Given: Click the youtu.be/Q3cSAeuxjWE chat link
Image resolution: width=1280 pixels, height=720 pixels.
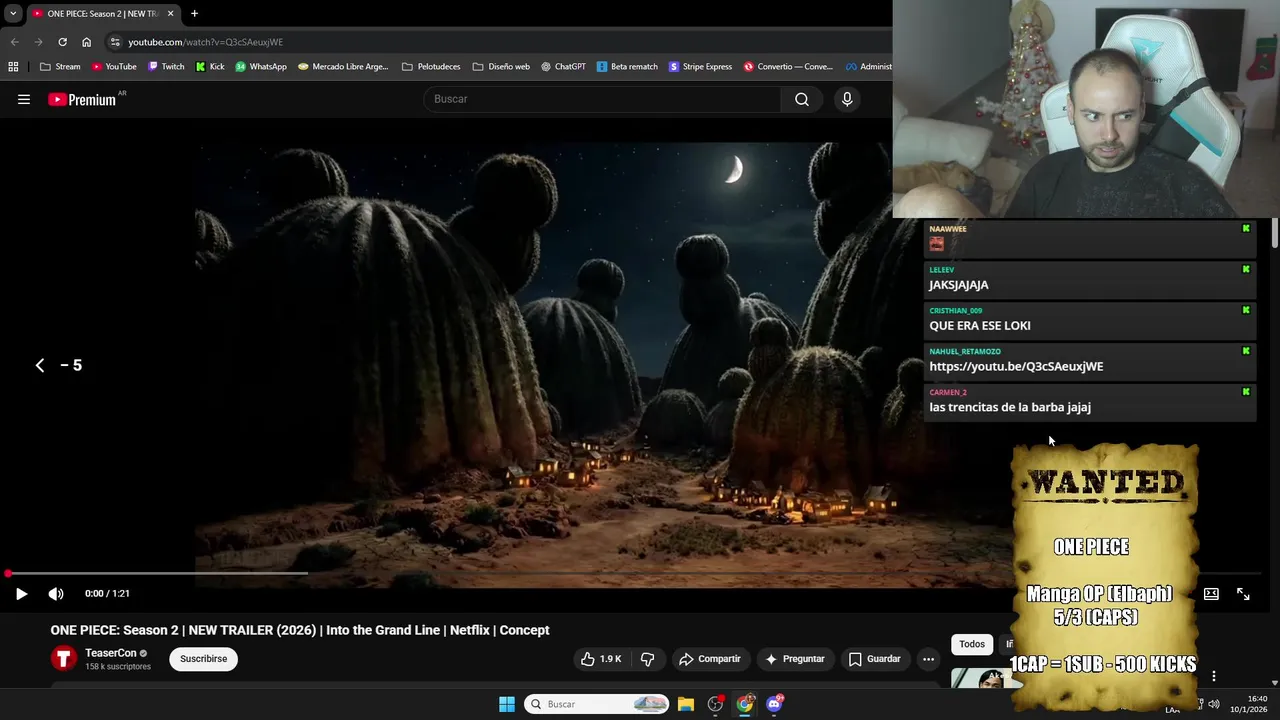Looking at the screenshot, I should point(1016,366).
